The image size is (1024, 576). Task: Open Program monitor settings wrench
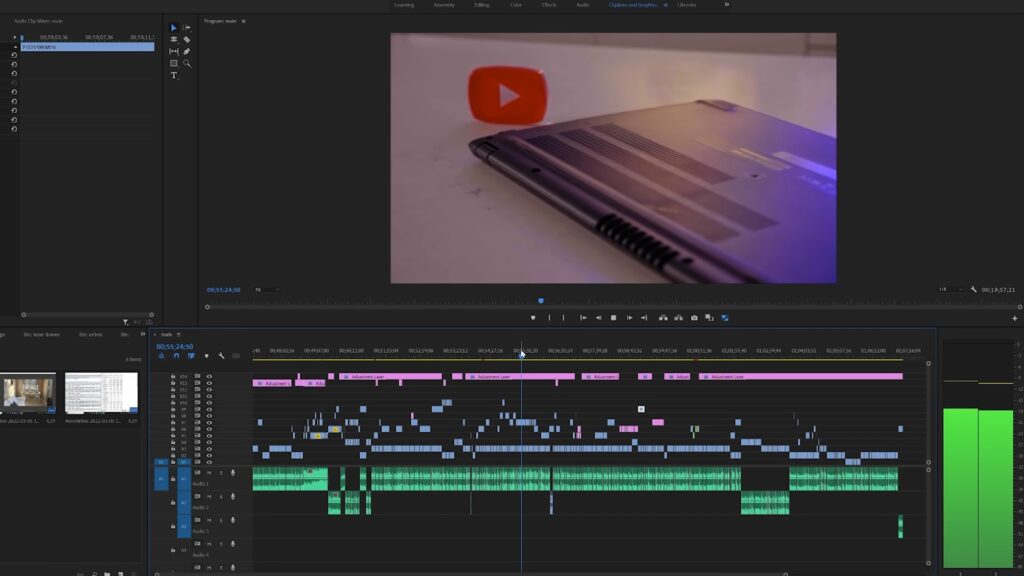[x=974, y=289]
